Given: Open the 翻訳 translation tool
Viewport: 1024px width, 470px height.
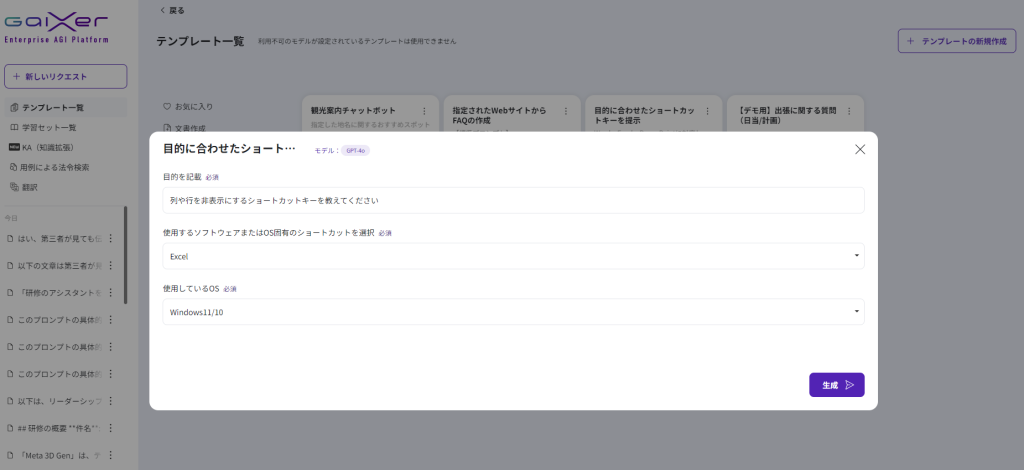Looking at the screenshot, I should pyautogui.click(x=29, y=187).
